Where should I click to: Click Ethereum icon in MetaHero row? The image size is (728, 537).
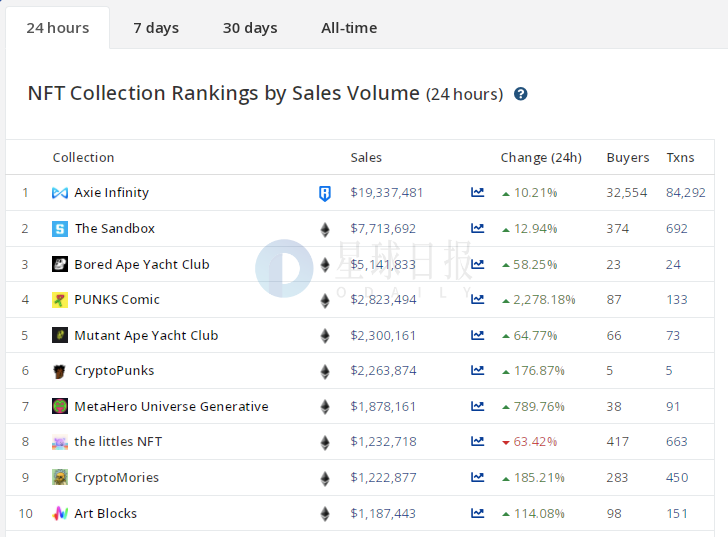(x=325, y=407)
